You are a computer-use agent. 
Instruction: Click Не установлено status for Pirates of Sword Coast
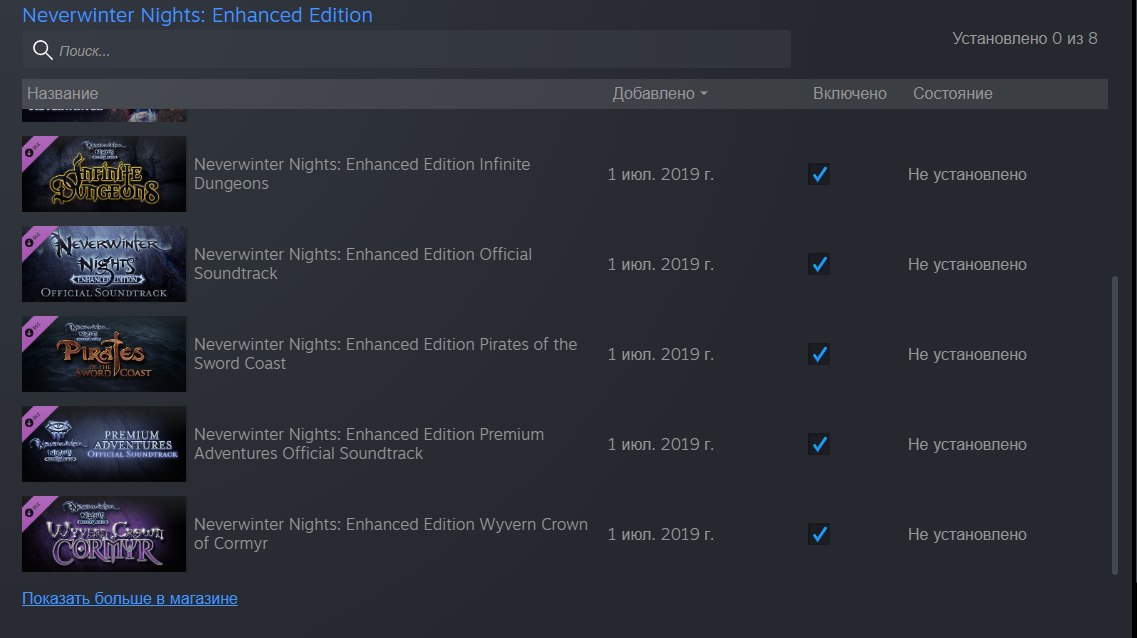(x=967, y=354)
